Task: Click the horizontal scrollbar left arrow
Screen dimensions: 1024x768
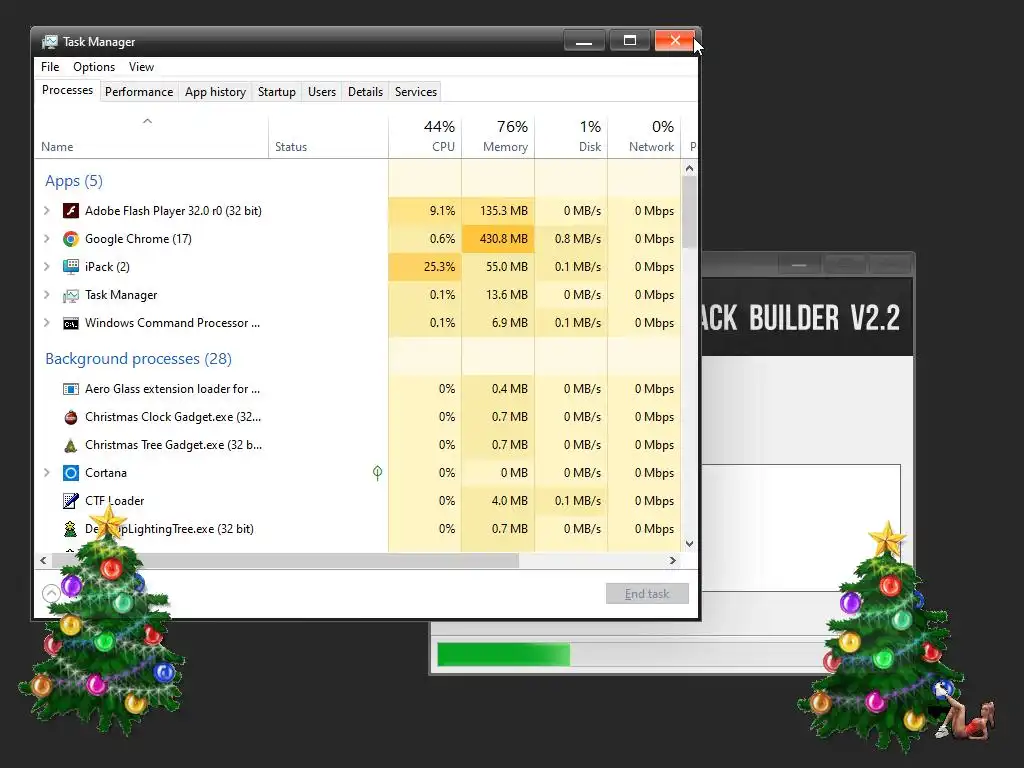Action: pyautogui.click(x=43, y=560)
